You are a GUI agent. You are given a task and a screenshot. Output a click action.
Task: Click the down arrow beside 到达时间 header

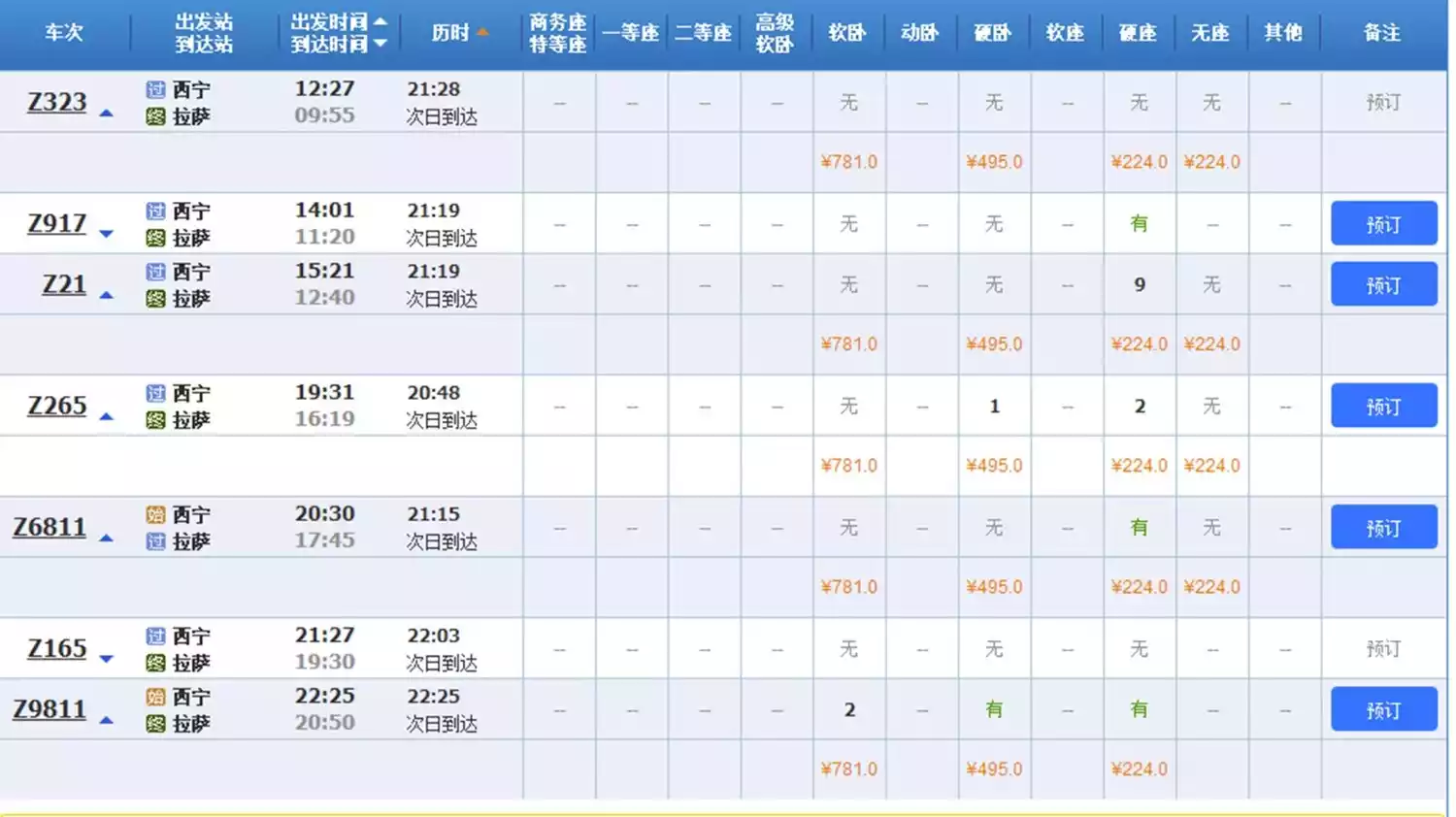(x=381, y=44)
